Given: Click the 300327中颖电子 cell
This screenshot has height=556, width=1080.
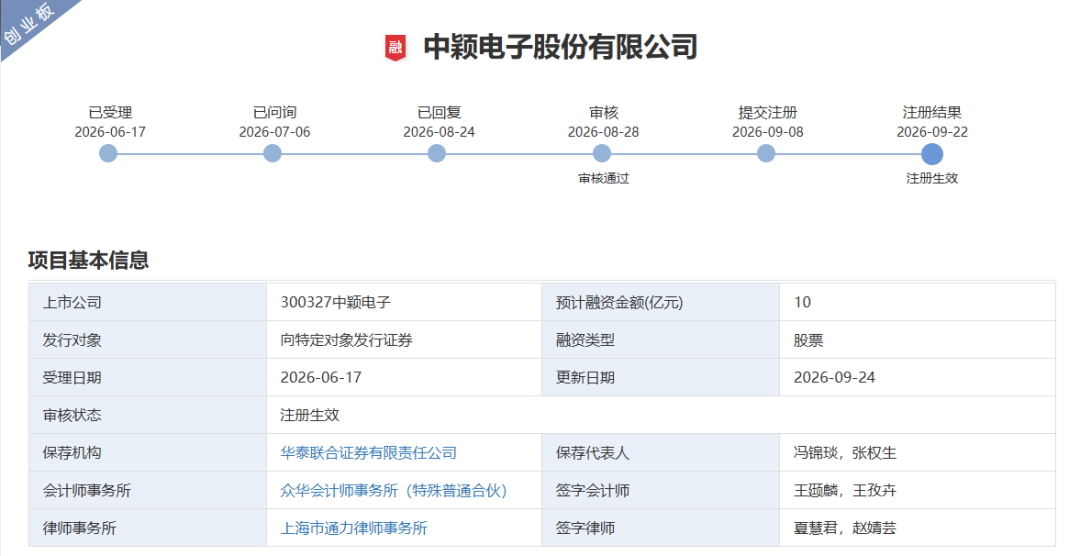Looking at the screenshot, I should click(x=404, y=302).
